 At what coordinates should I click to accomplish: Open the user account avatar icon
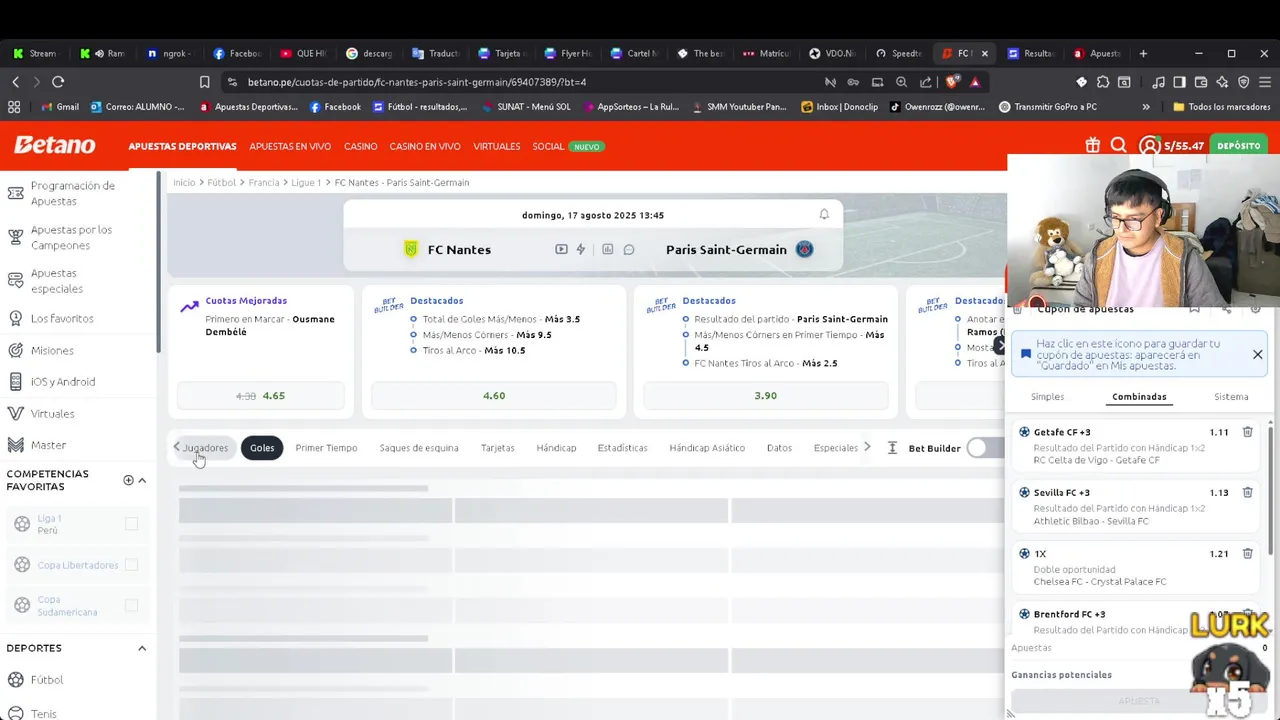point(1149,146)
